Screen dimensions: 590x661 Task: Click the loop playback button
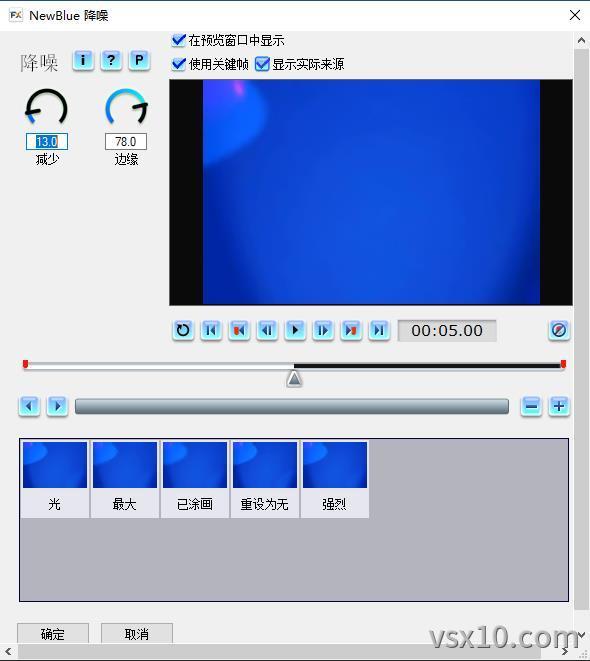[183, 330]
